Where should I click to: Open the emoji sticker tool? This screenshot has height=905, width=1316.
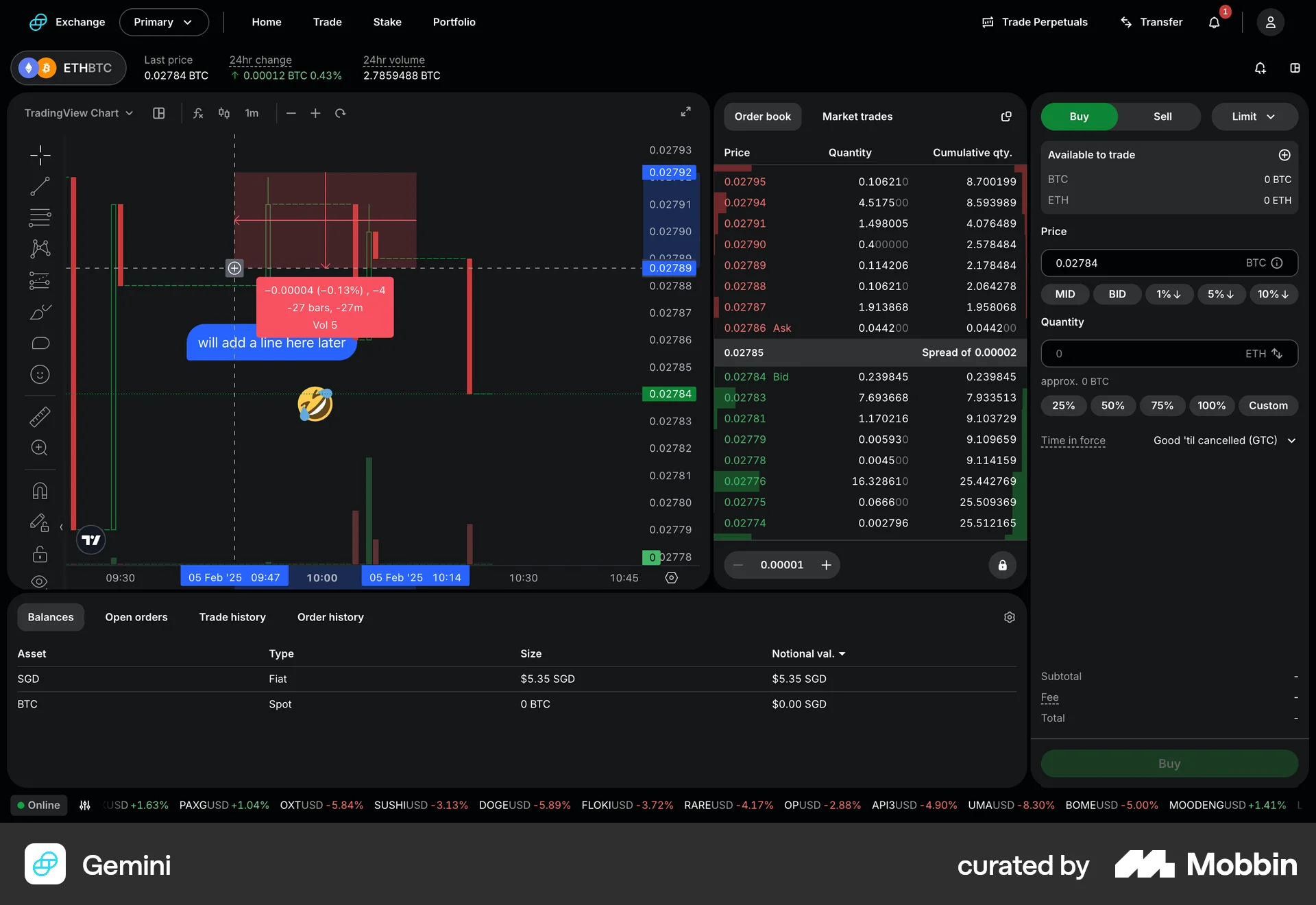(x=40, y=374)
